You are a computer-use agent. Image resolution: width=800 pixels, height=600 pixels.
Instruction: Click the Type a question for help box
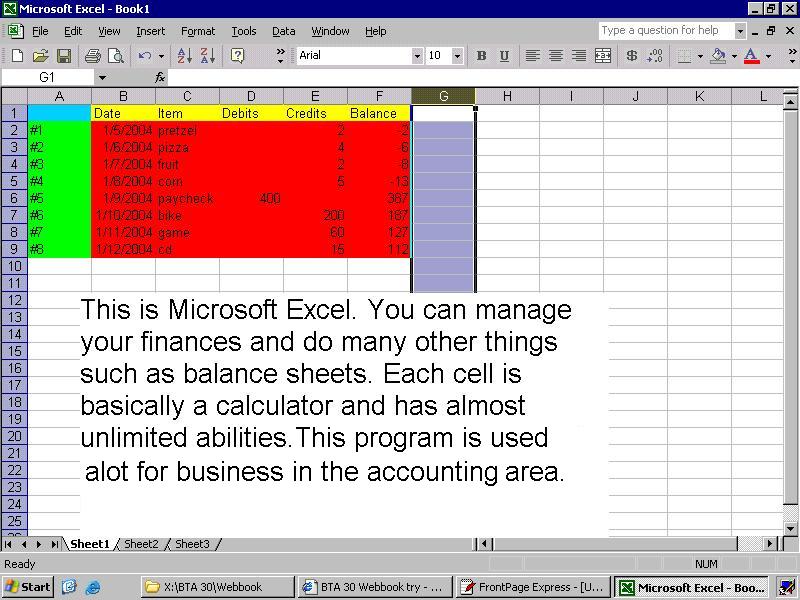pos(667,31)
